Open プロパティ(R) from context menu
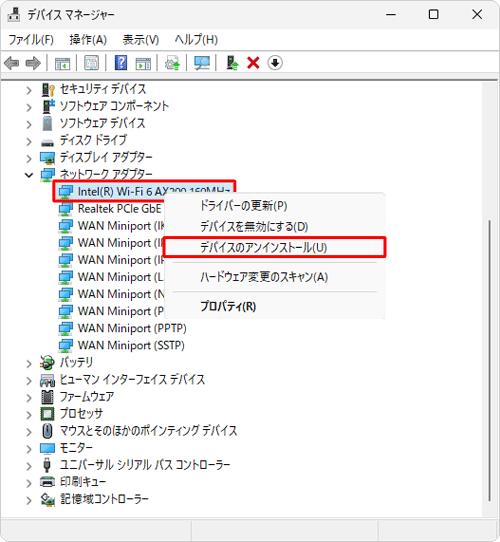This screenshot has height=542, width=500. pyautogui.click(x=275, y=306)
